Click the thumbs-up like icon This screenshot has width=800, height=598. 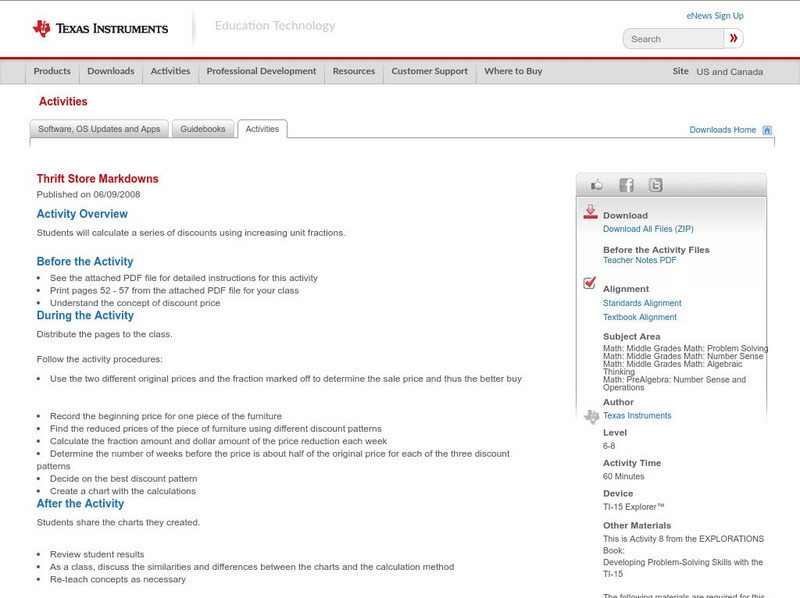click(x=597, y=185)
